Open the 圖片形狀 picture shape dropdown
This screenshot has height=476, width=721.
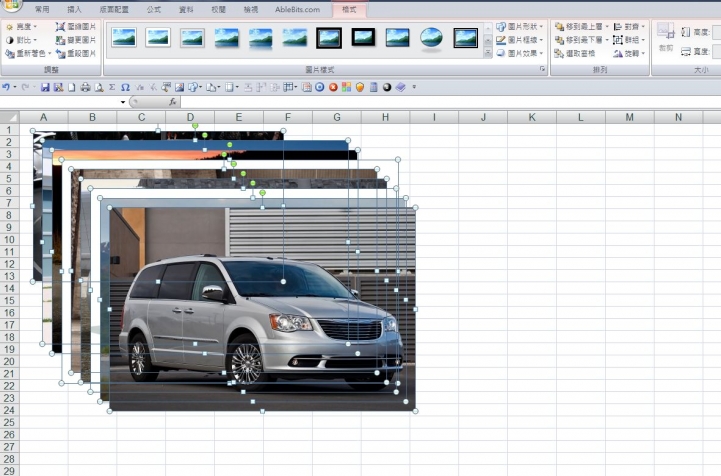[x=520, y=27]
